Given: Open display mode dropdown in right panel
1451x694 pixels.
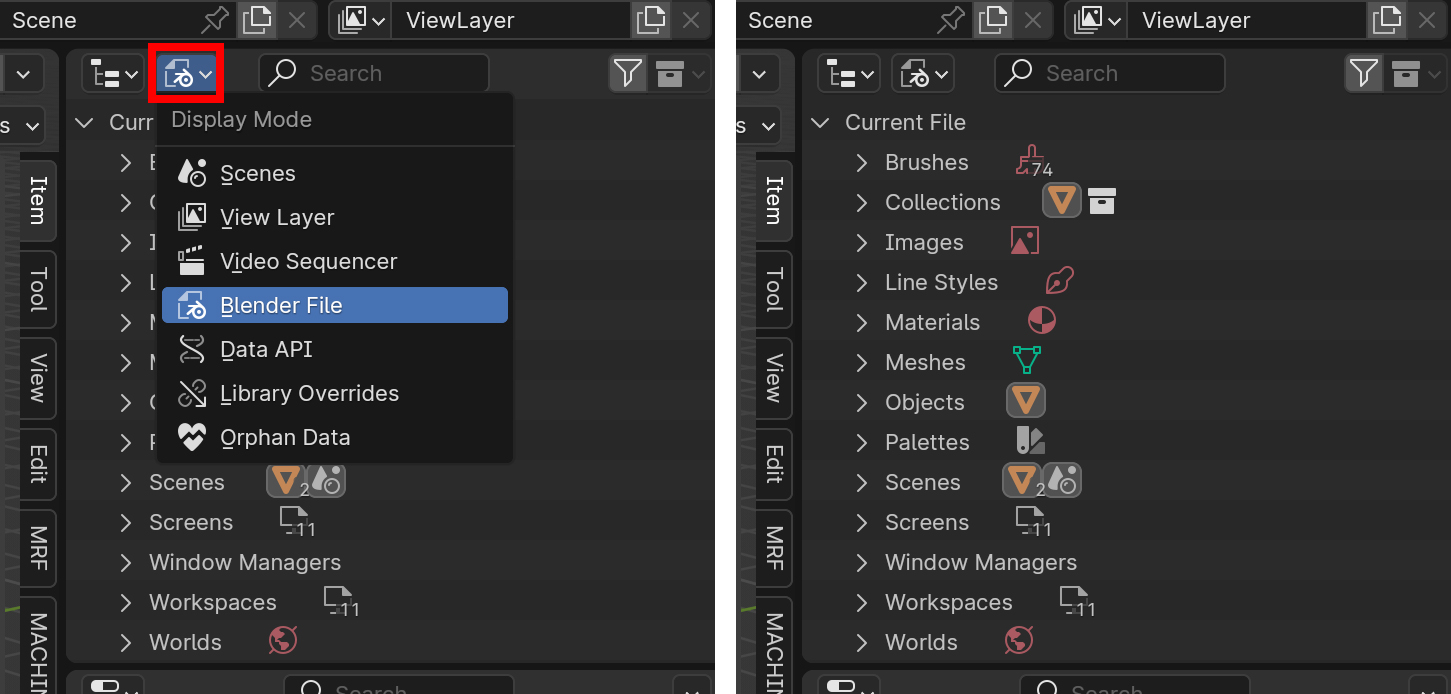Looking at the screenshot, I should [922, 73].
